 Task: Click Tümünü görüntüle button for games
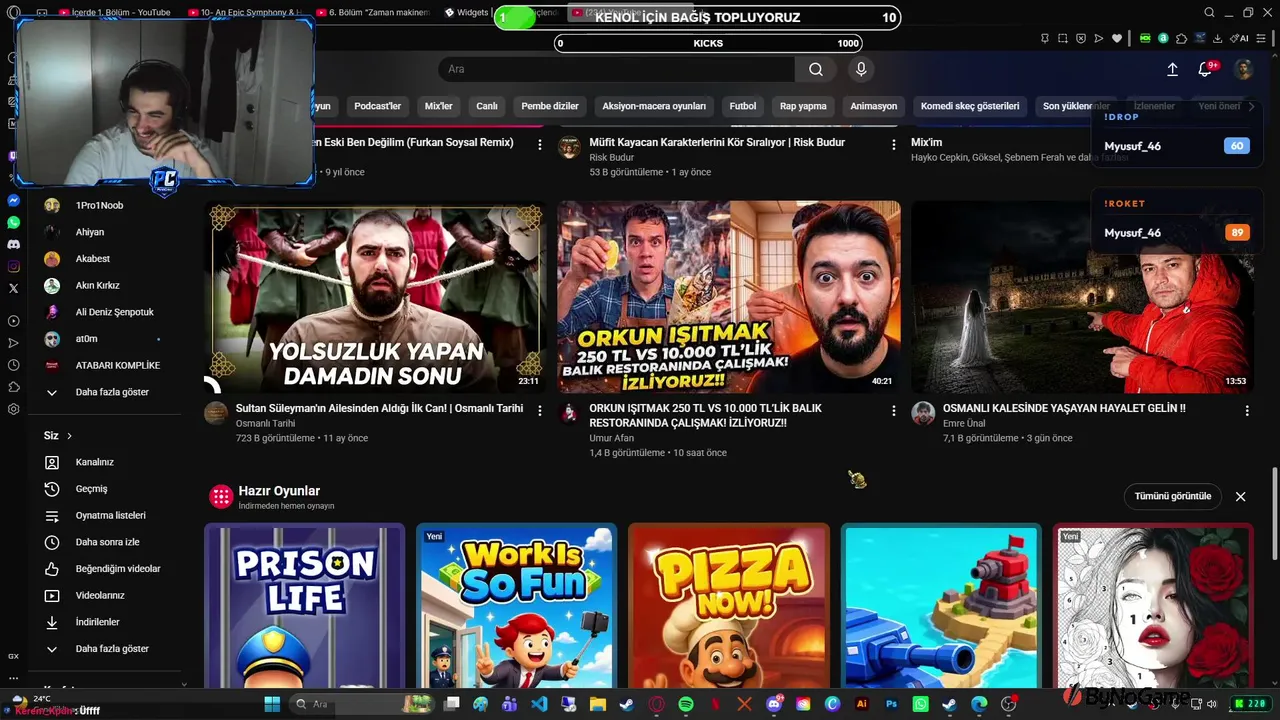pyautogui.click(x=1173, y=496)
